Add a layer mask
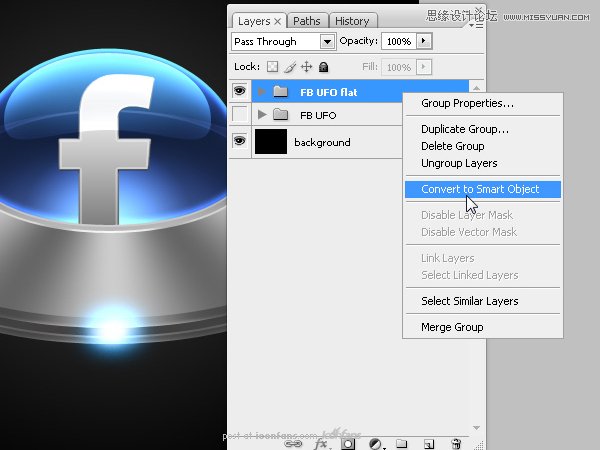The width and height of the screenshot is (600, 450). pos(350,442)
